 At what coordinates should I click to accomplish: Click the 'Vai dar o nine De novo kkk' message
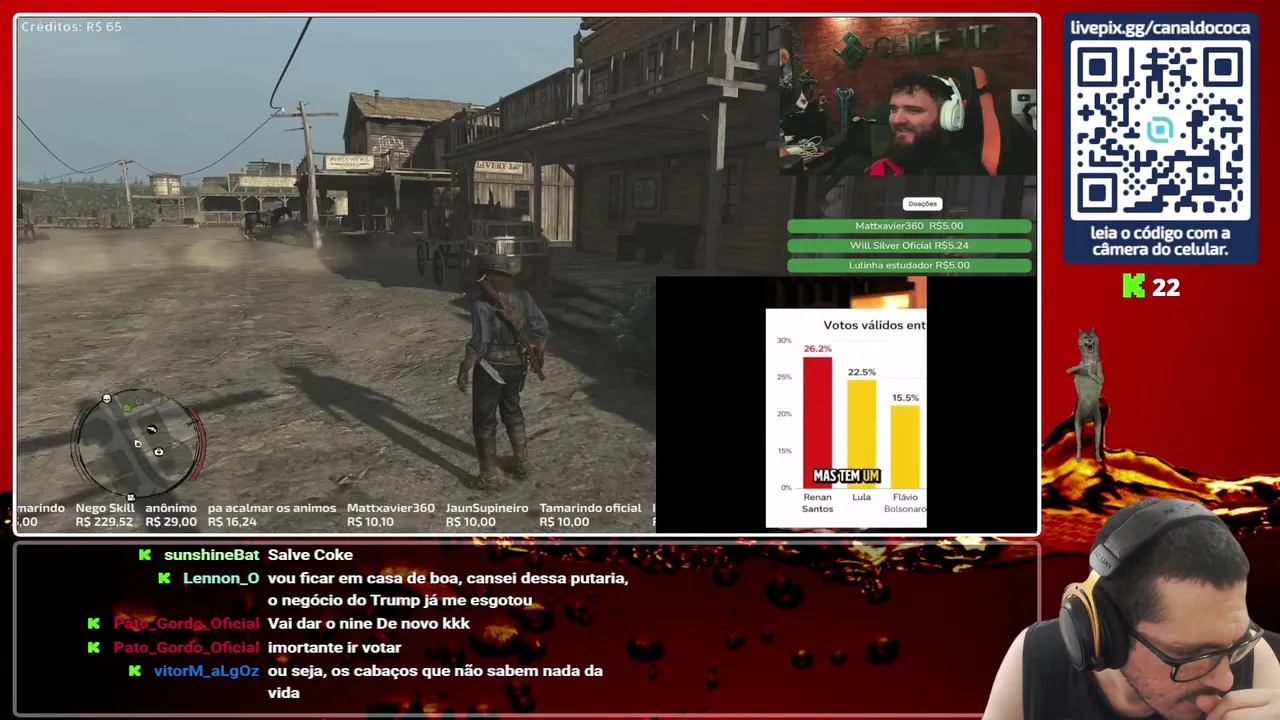point(369,624)
